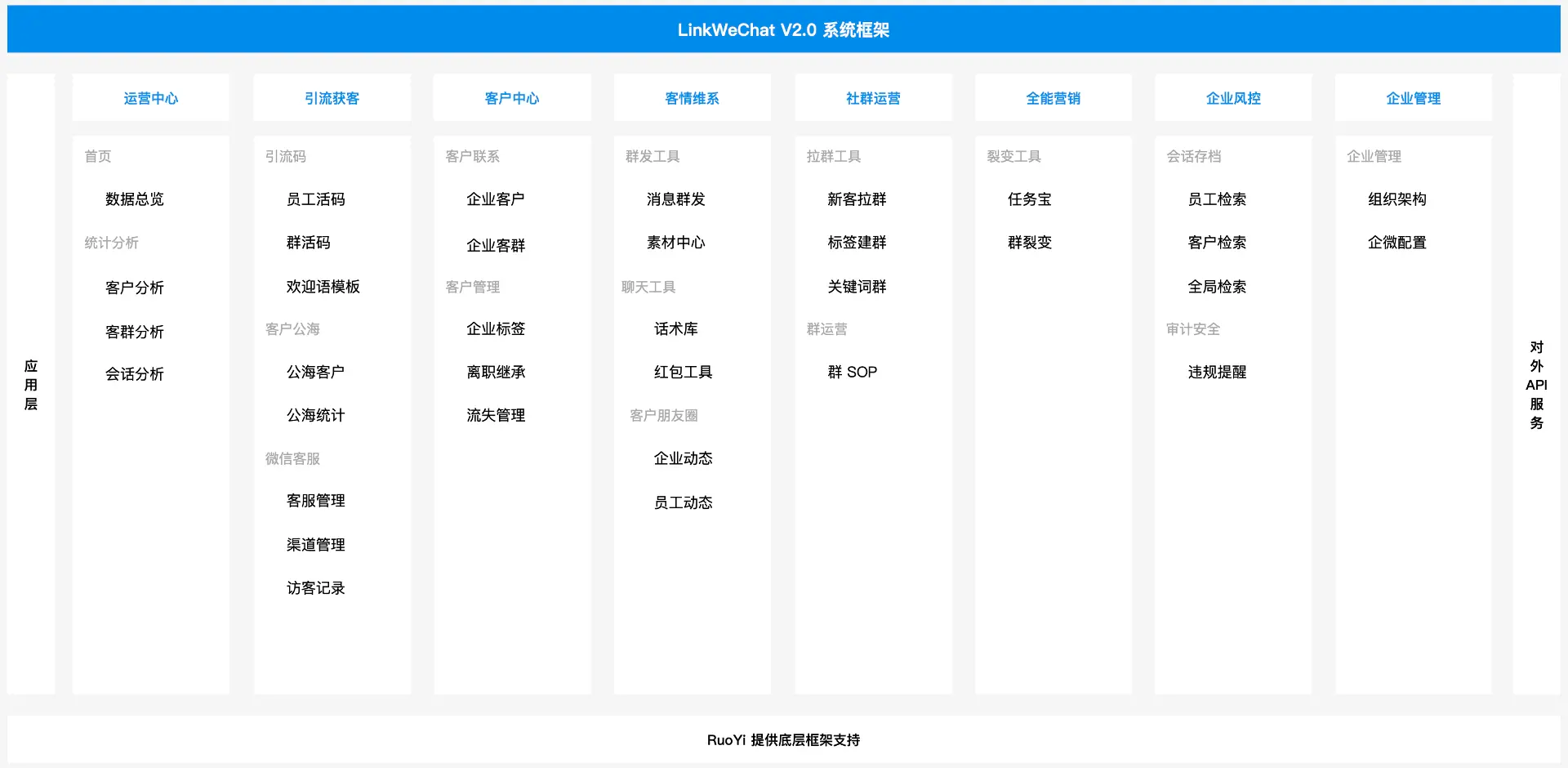1568x768 pixels.
Task: Open the 全局检索 entry
Action: click(x=1217, y=287)
